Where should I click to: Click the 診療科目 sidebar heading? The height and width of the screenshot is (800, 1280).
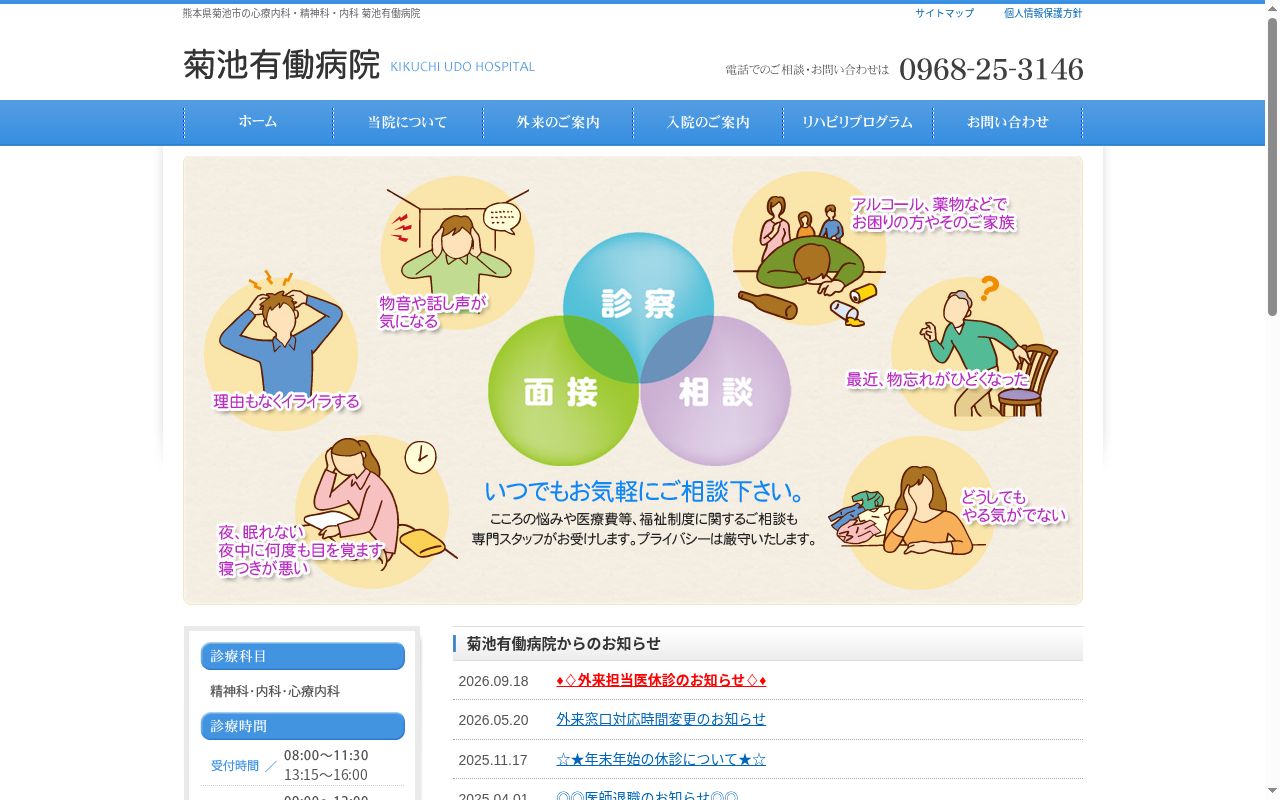point(303,656)
